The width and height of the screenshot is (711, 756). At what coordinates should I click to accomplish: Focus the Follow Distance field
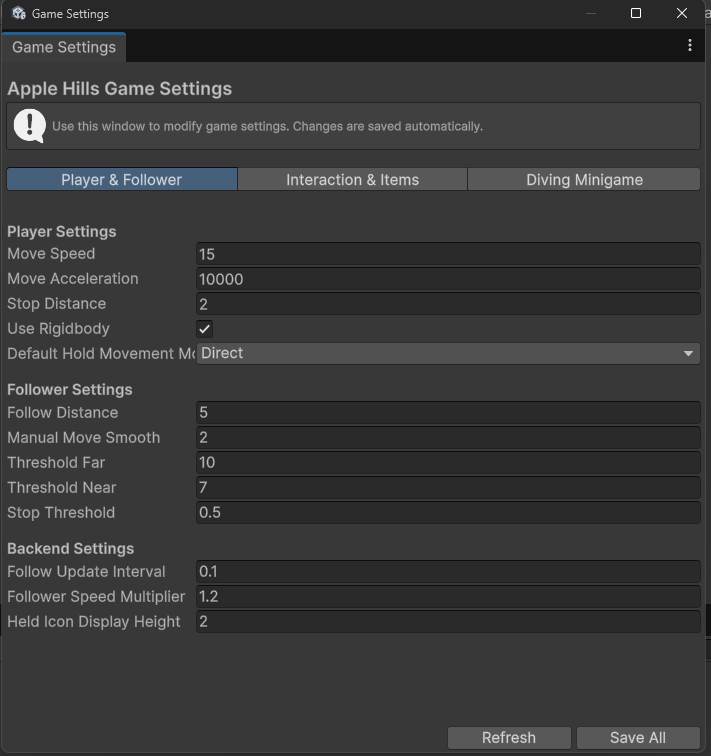click(448, 413)
